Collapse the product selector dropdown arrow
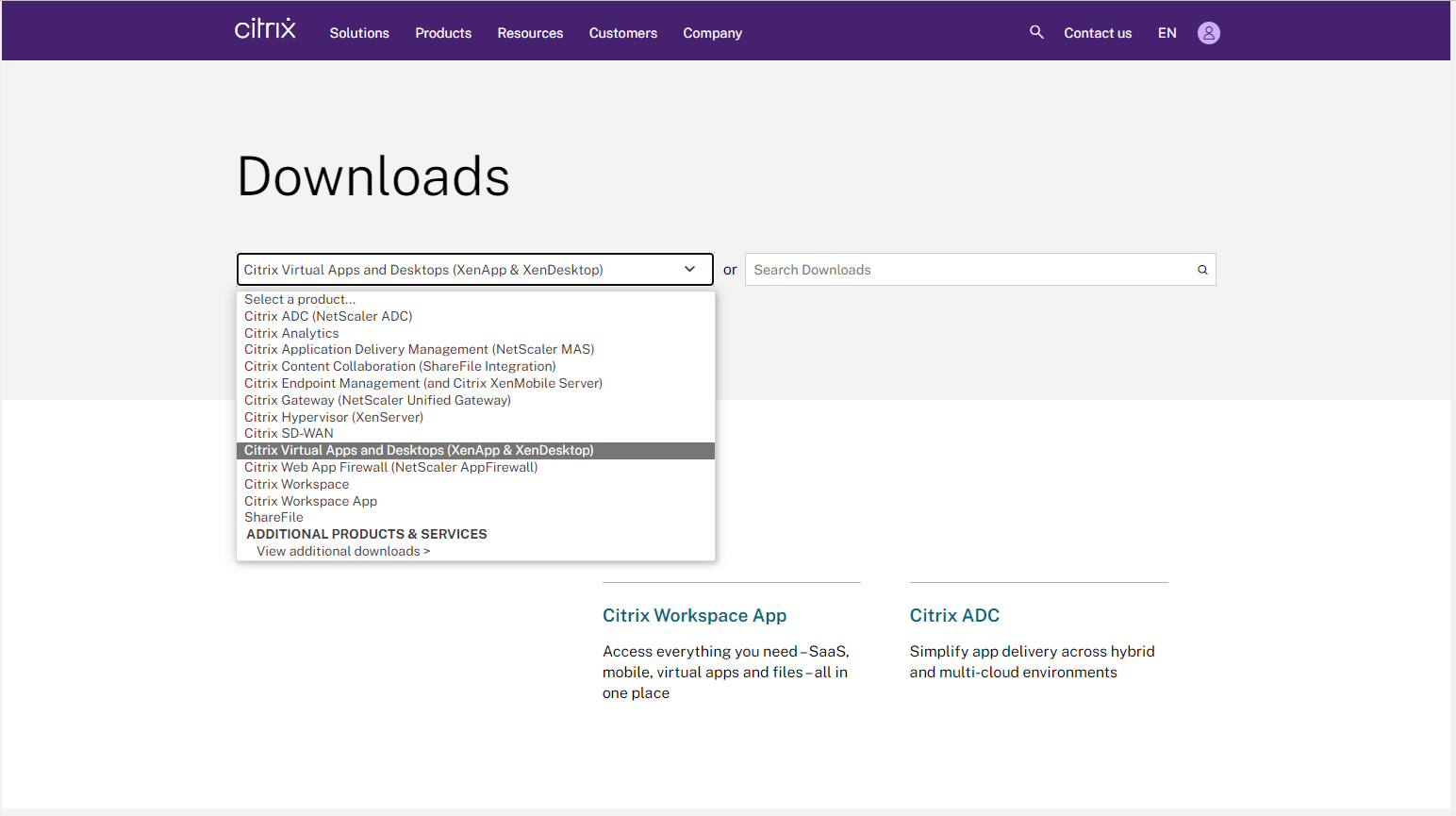The height and width of the screenshot is (816, 1456). click(689, 270)
